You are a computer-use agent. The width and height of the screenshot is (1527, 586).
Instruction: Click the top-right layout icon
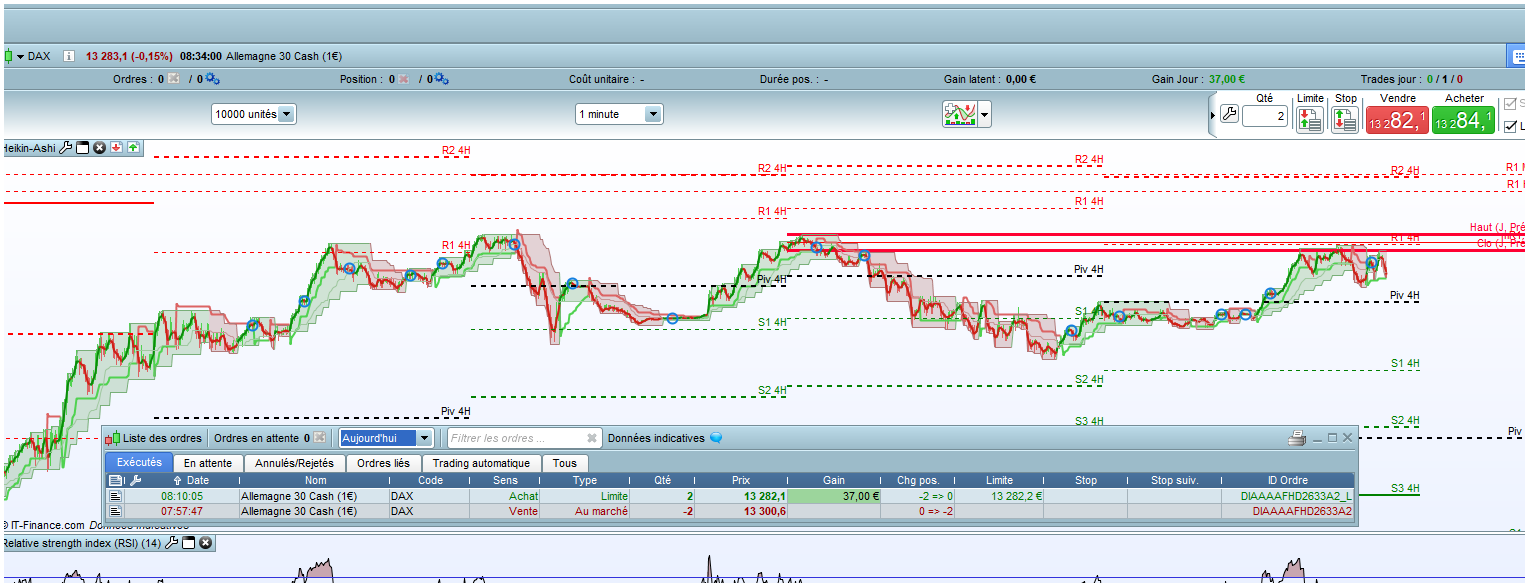point(1517,56)
